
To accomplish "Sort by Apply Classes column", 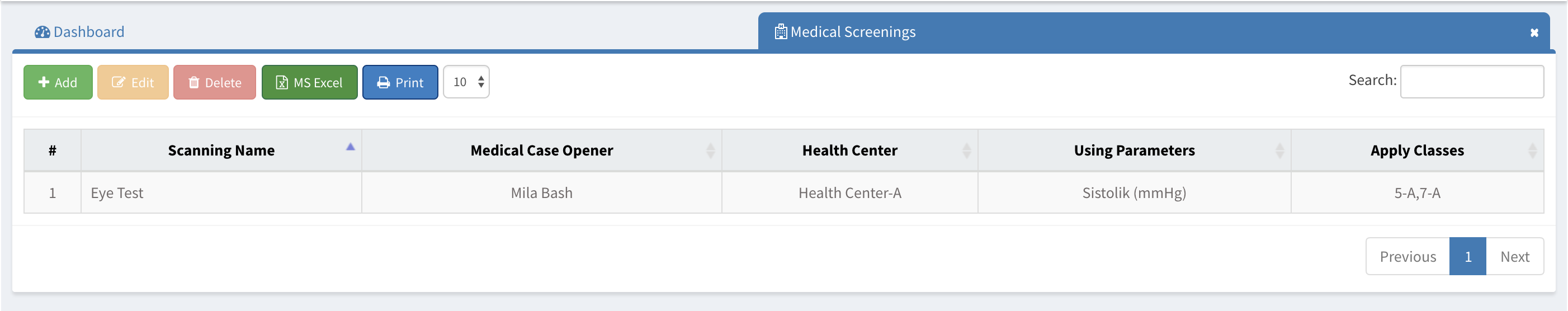I will 1532,150.
